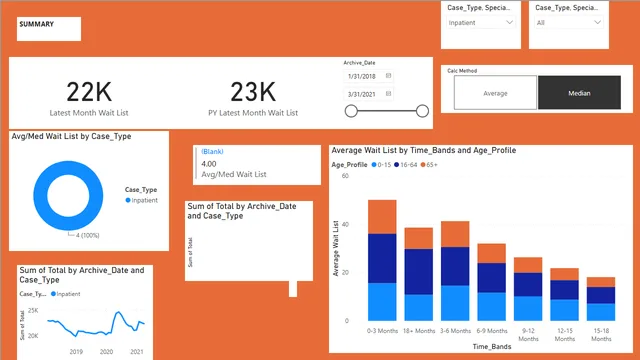The width and height of the screenshot is (640, 360).
Task: Click the 4.00 Avg/Med Wait List value
Action: click(x=209, y=164)
